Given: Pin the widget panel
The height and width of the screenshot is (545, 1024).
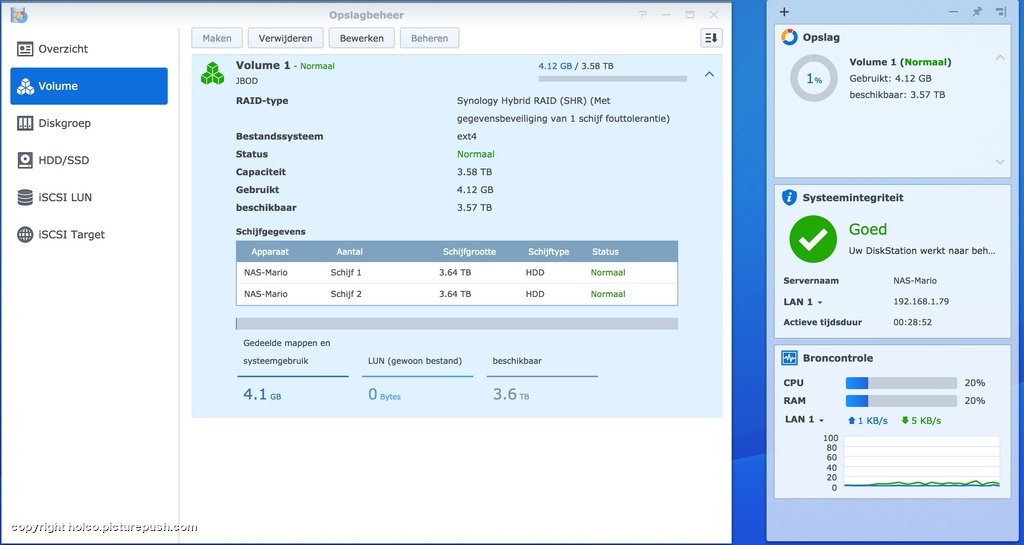Looking at the screenshot, I should pos(977,12).
